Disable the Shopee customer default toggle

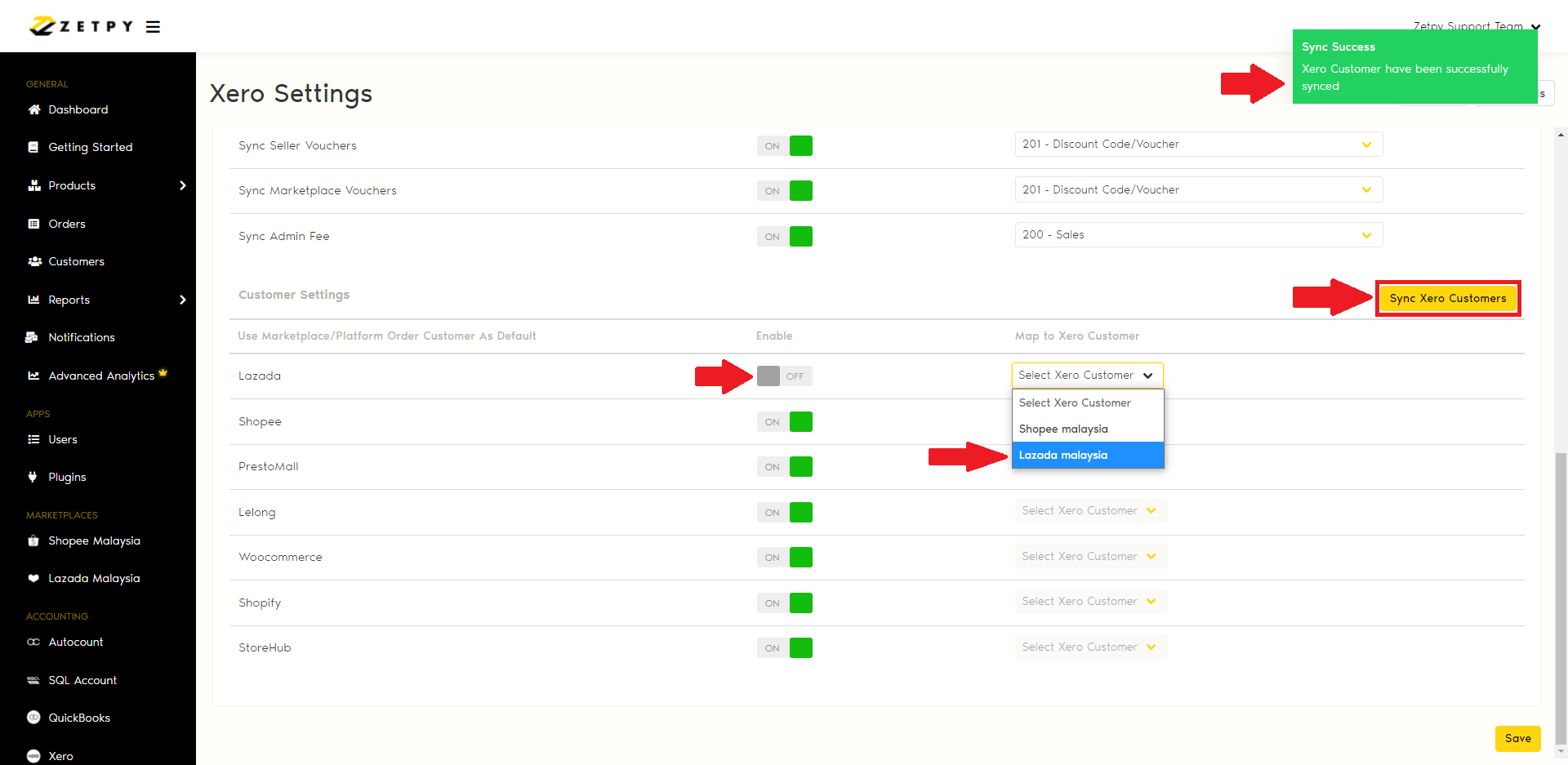tap(785, 422)
